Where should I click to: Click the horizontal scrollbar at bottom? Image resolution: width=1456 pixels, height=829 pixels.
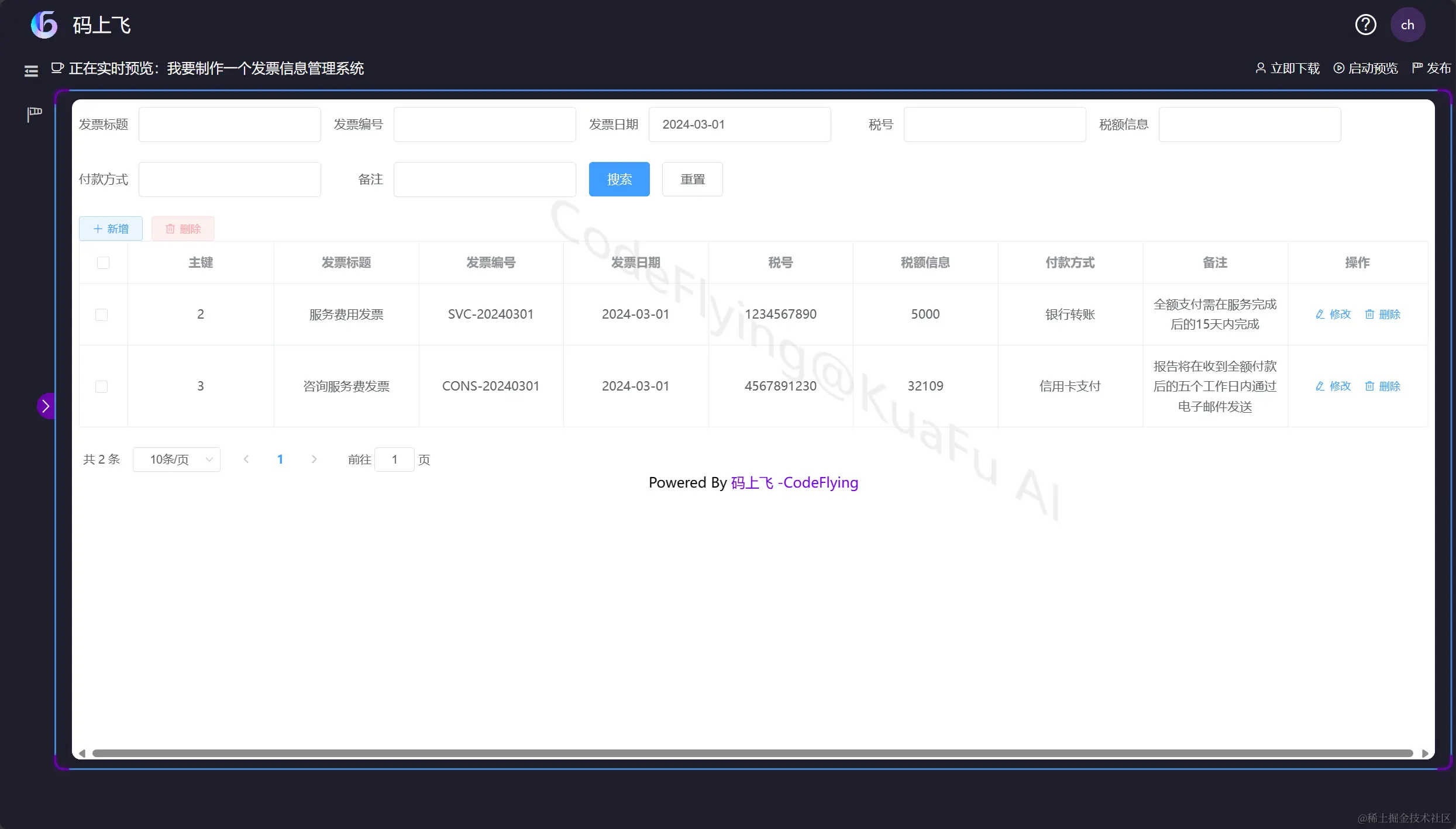pyautogui.click(x=752, y=753)
